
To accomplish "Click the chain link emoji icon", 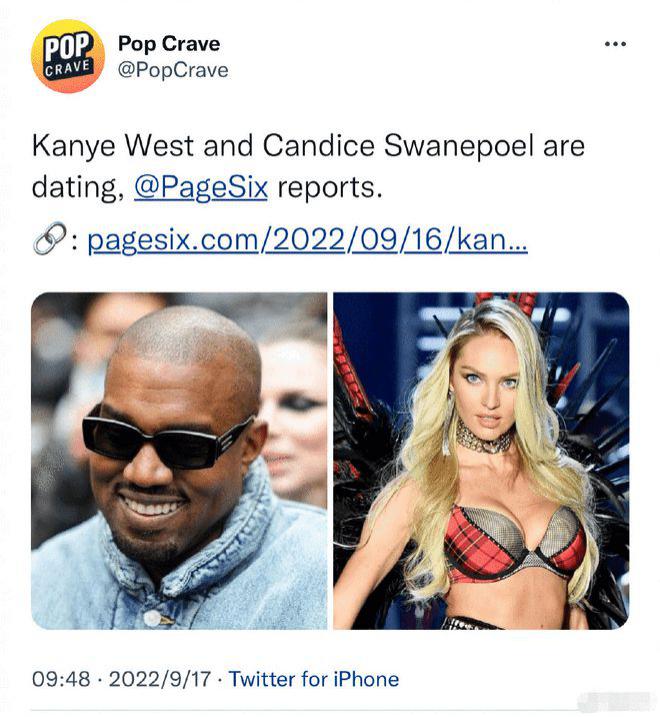I will point(49,239).
